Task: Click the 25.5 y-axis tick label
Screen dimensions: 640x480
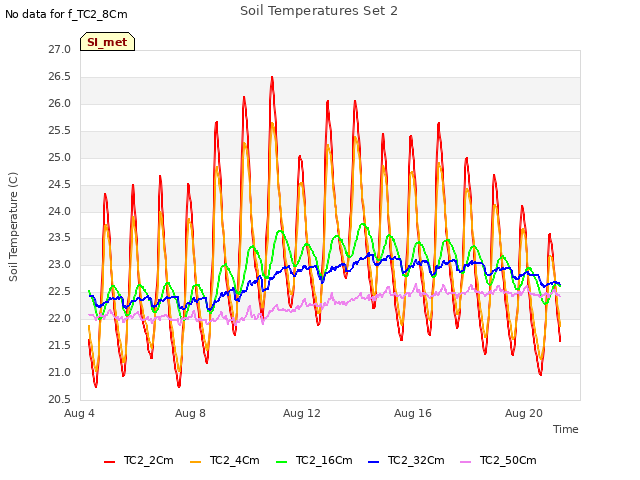Action: (x=60, y=130)
